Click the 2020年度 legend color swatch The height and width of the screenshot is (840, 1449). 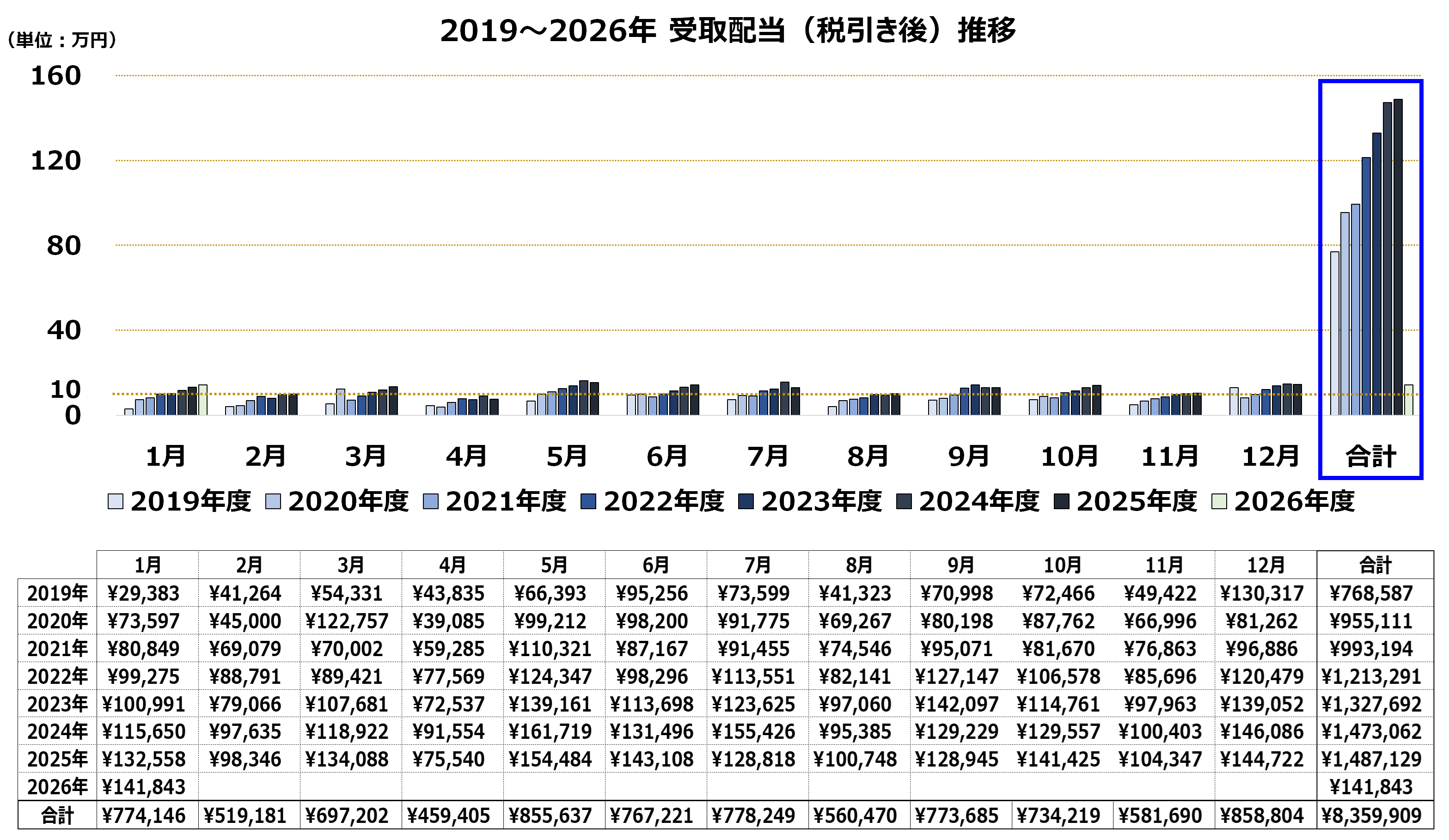[273, 502]
